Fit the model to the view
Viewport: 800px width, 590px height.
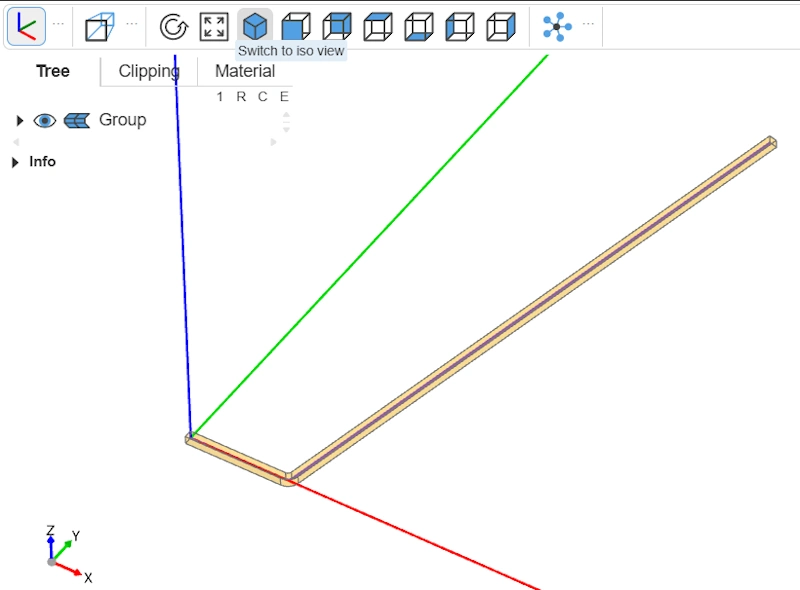213,26
